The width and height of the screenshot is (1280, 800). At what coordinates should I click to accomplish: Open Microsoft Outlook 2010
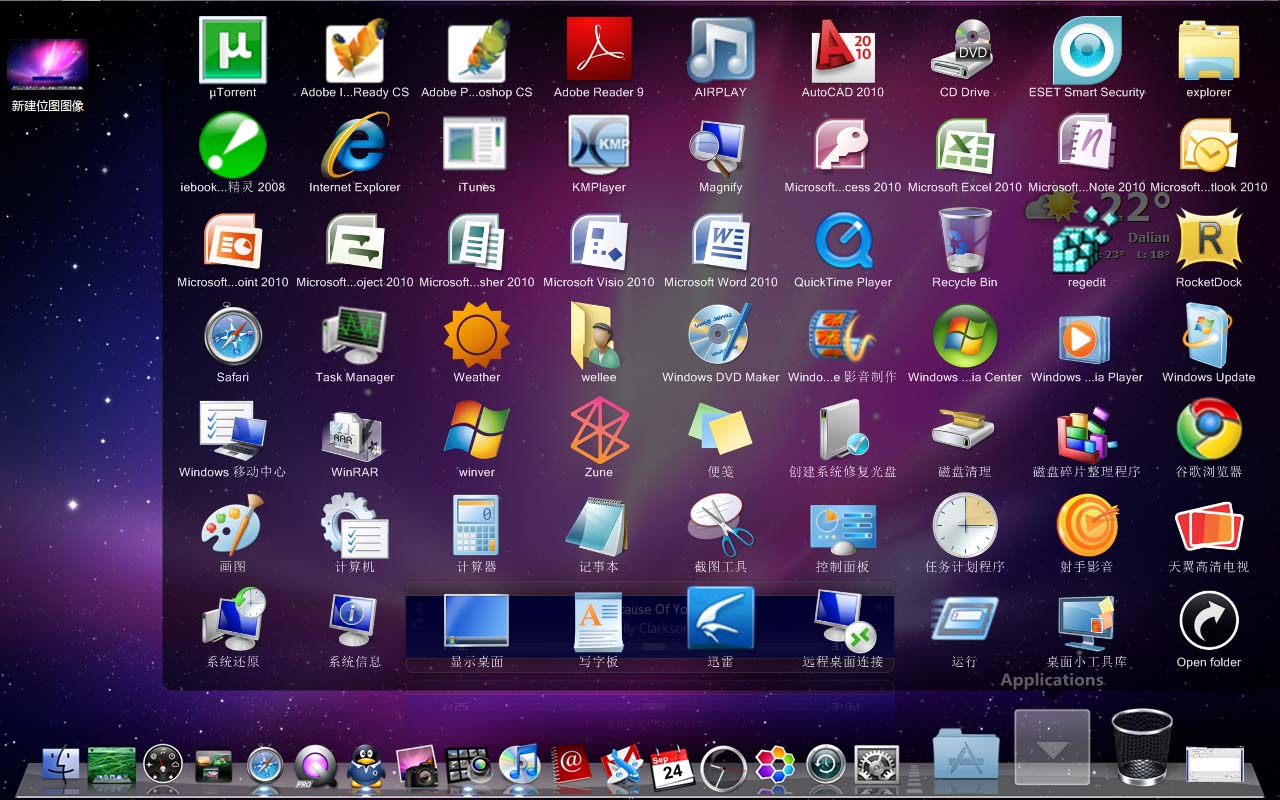[1209, 145]
